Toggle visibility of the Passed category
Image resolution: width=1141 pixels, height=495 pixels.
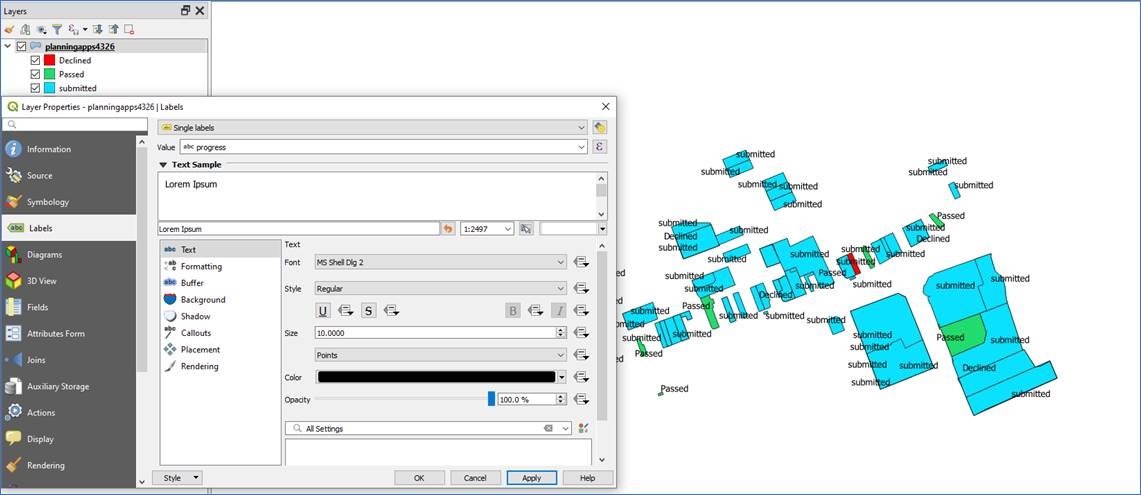pyautogui.click(x=36, y=74)
